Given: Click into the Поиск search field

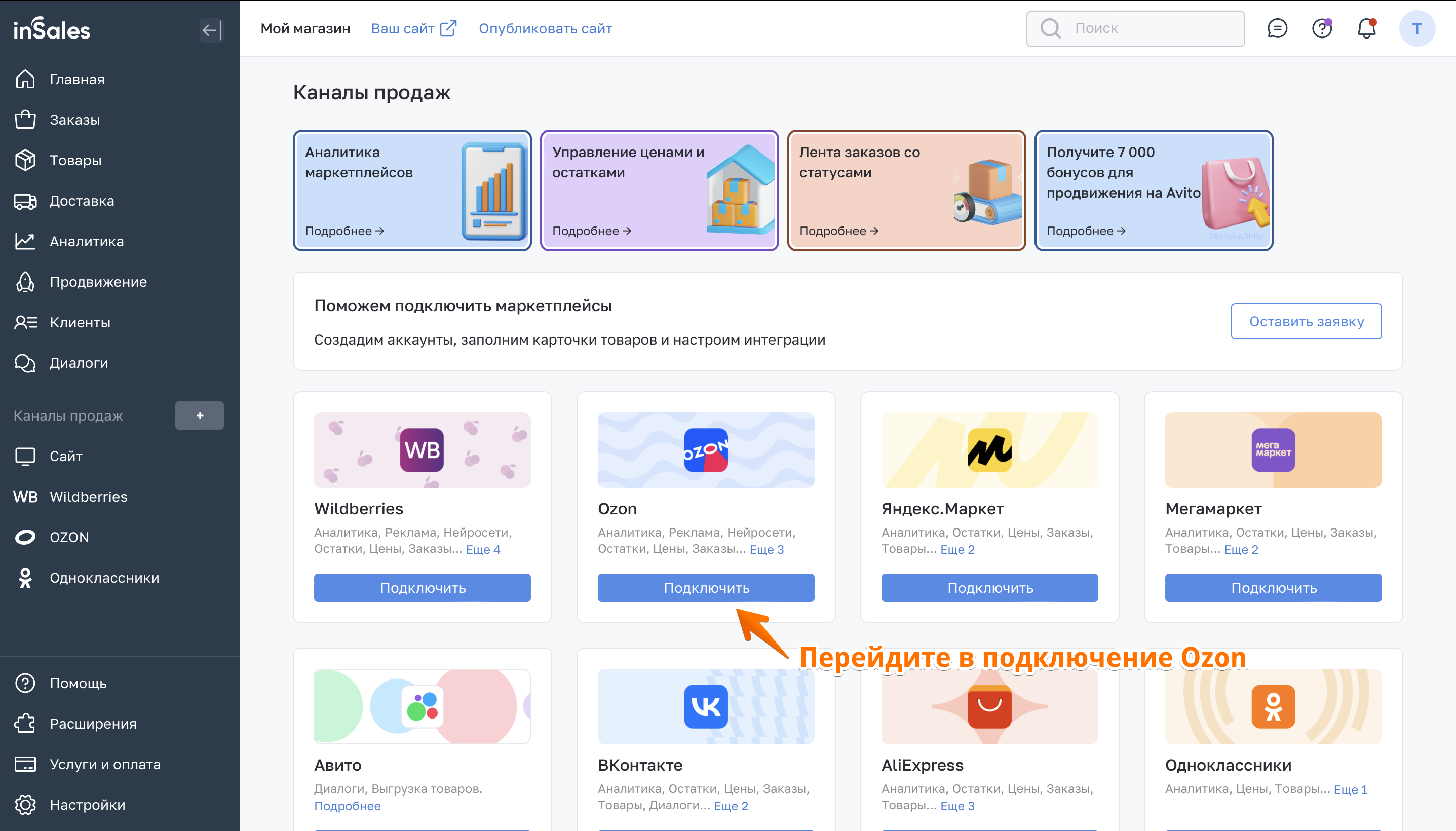Looking at the screenshot, I should click(x=1153, y=28).
